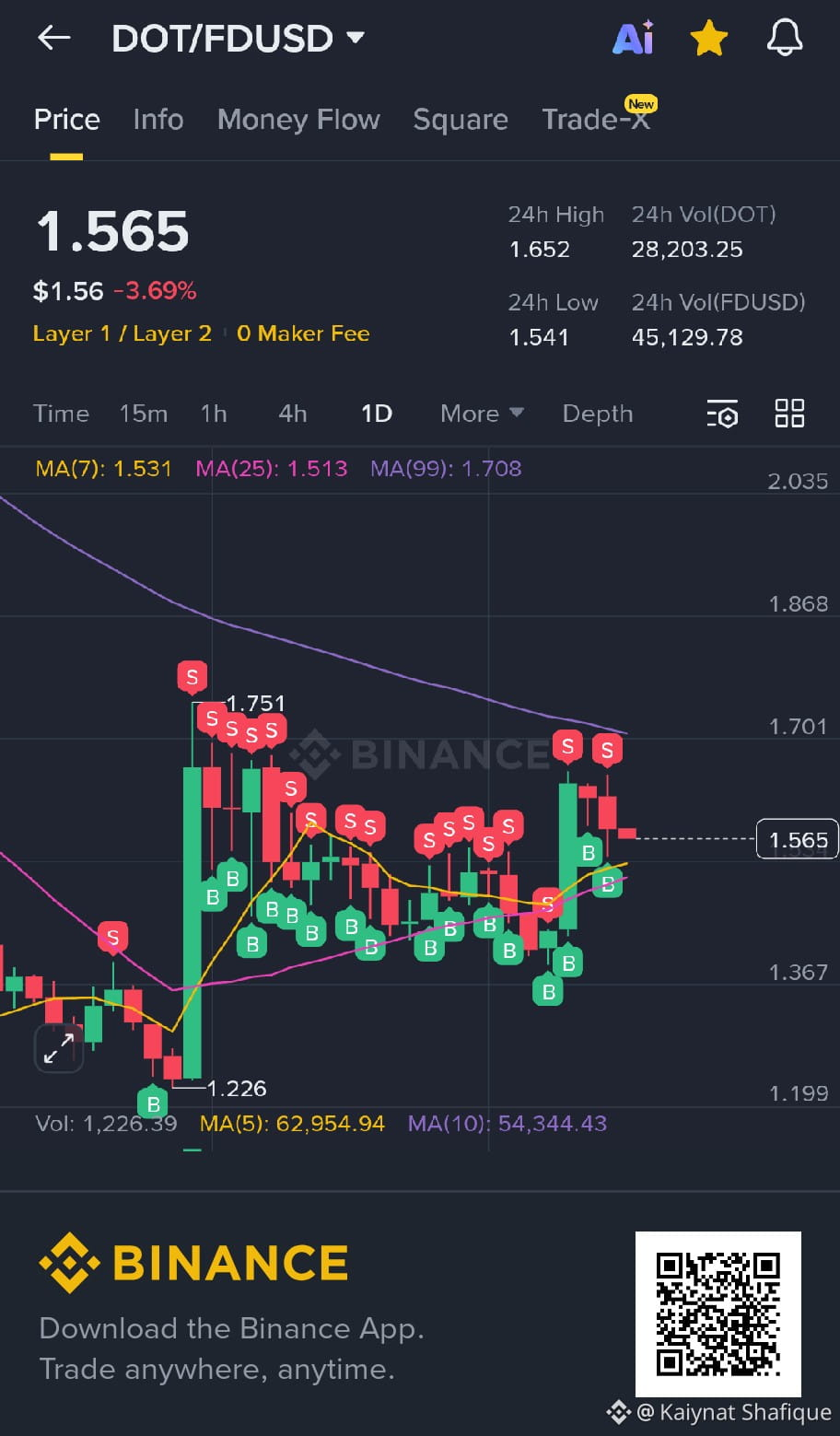The width and height of the screenshot is (840, 1436).
Task: Open the Money Flow tab
Action: [298, 119]
